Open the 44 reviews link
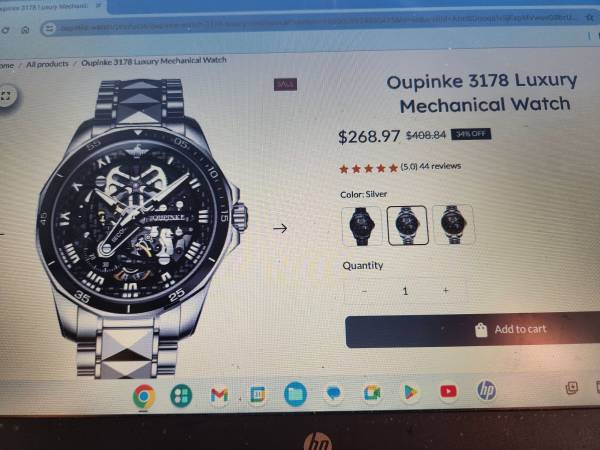Screen dimensions: 600x450 coord(440,166)
